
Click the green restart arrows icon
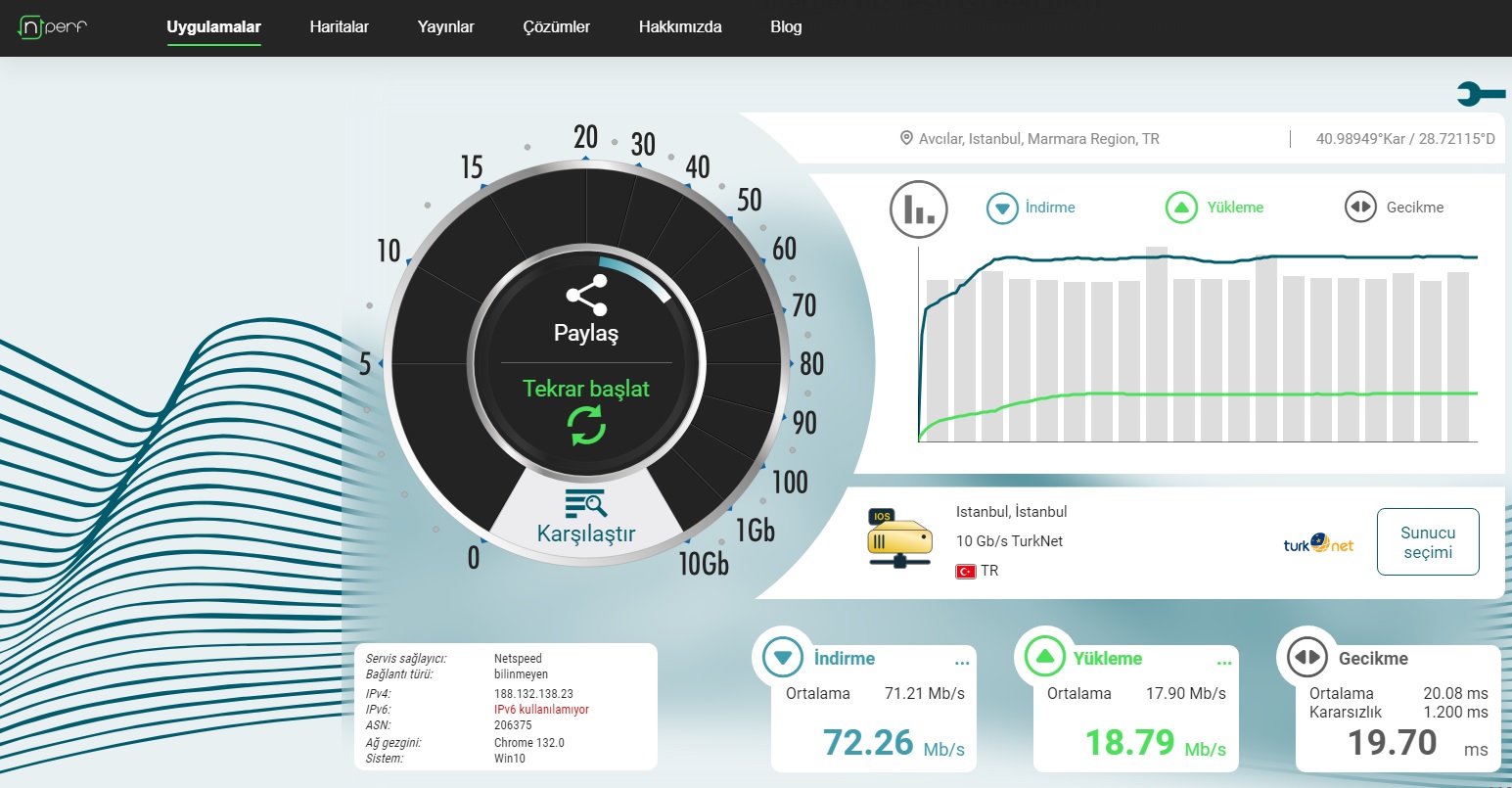(586, 427)
